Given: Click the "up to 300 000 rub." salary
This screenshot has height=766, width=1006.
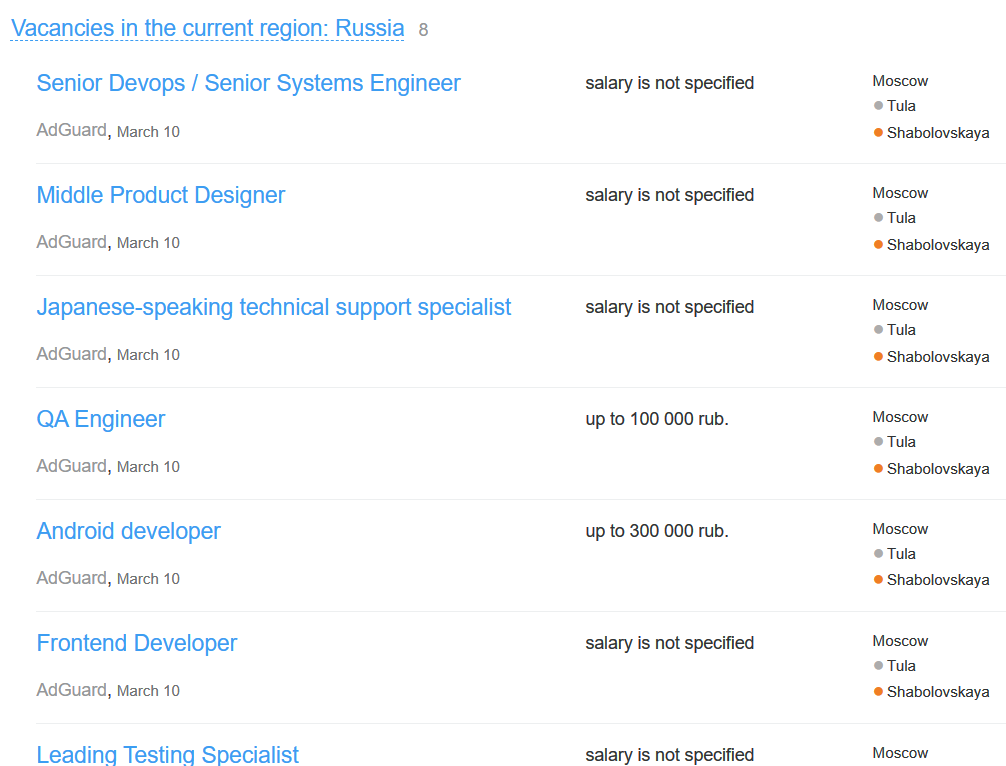Looking at the screenshot, I should 657,531.
